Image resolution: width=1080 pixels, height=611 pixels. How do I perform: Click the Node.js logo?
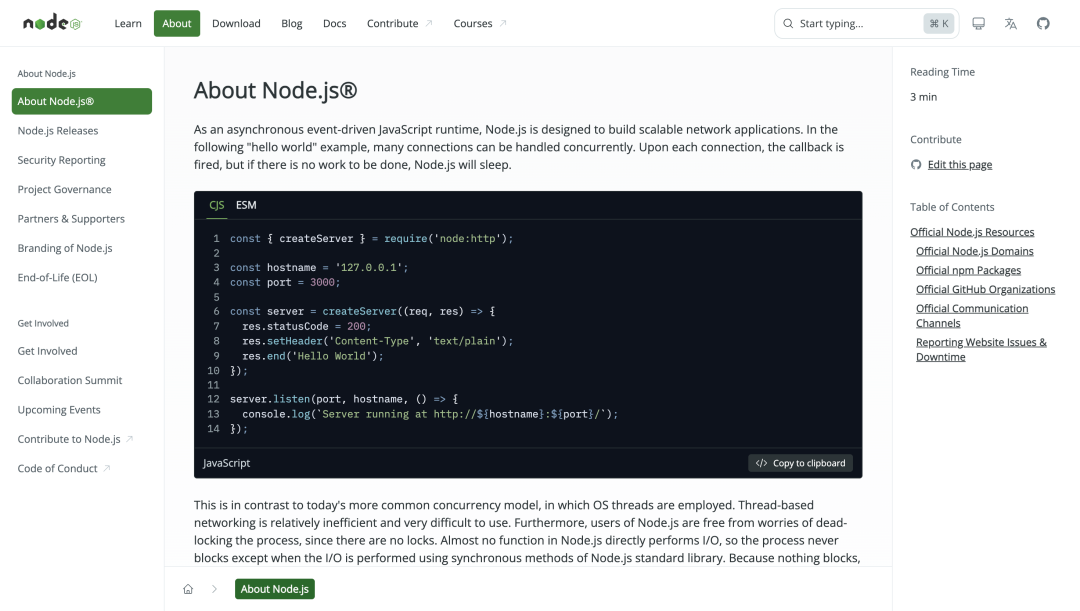coord(52,23)
